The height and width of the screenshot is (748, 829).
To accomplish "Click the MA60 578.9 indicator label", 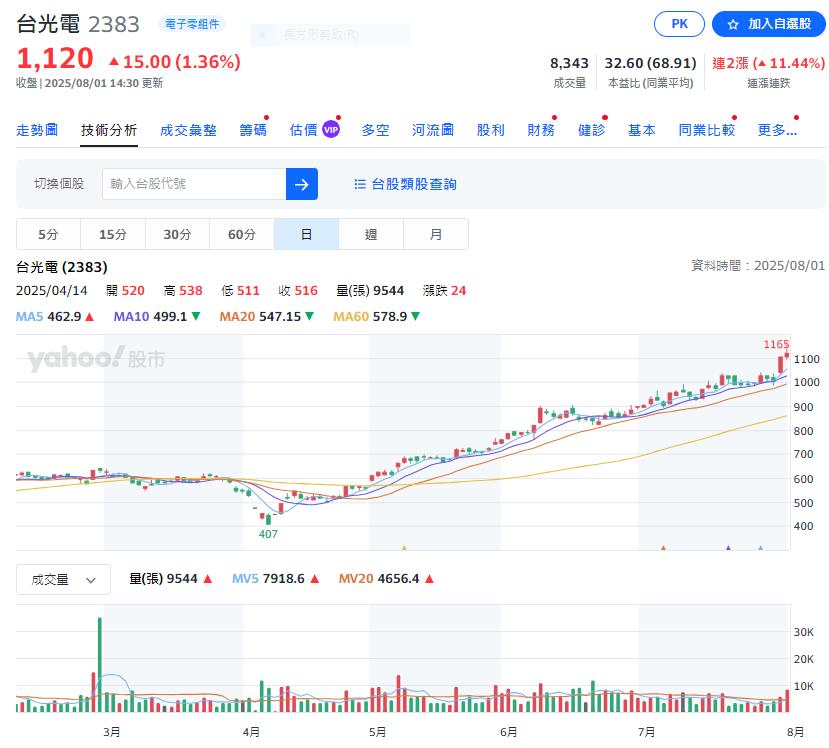I will coord(376,317).
